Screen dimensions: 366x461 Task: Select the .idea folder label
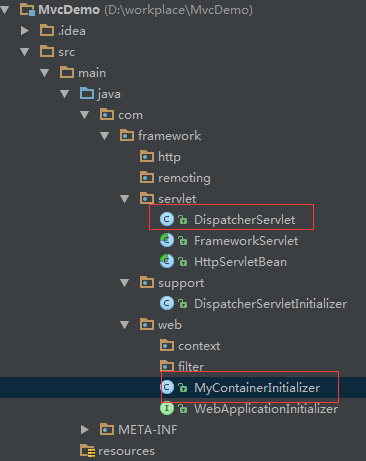click(72, 31)
